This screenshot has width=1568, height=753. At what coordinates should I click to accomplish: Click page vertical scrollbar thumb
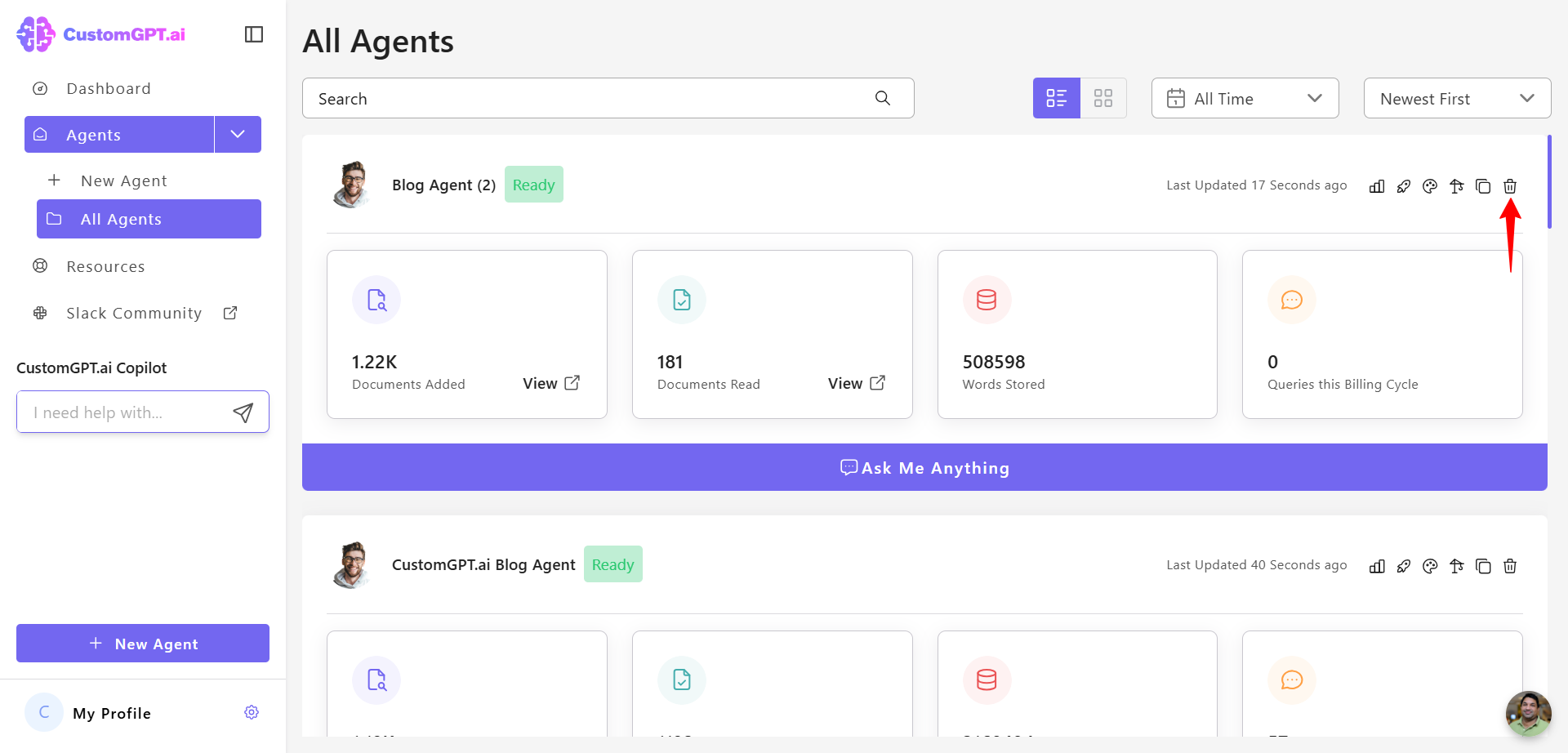coord(1549,181)
